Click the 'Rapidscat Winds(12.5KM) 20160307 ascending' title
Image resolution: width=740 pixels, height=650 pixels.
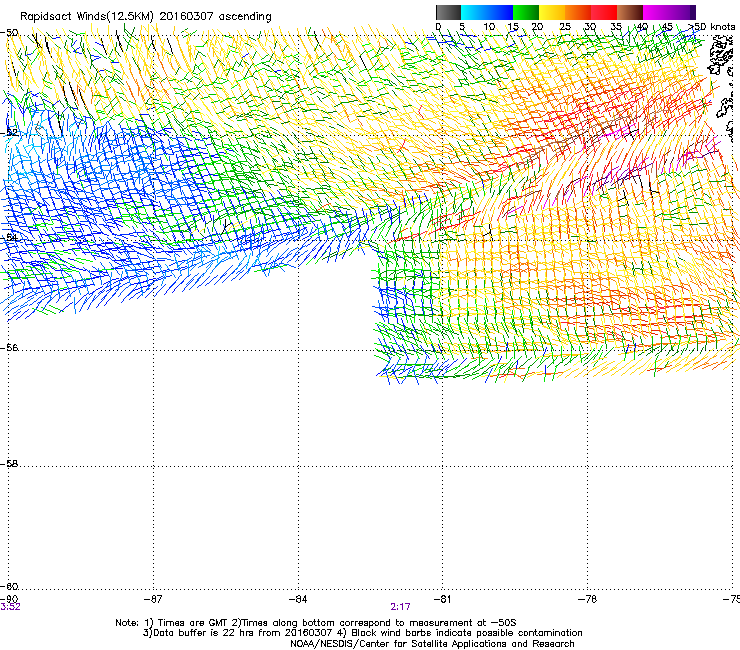146,17
